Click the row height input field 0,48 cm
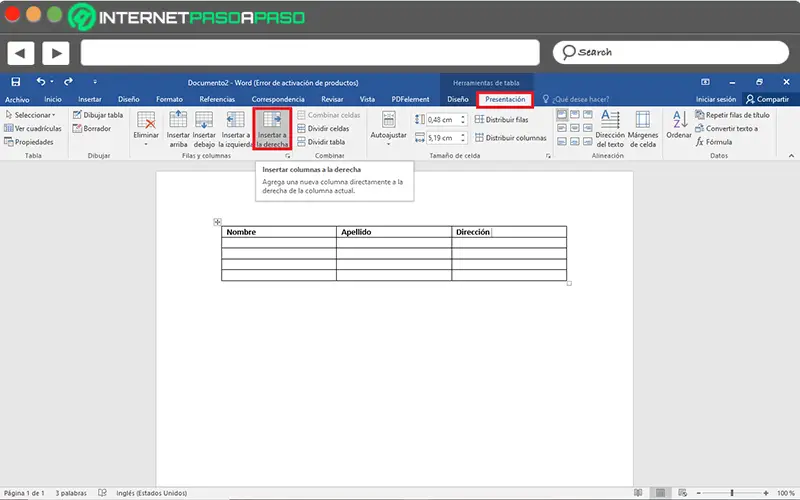800x500 pixels. (x=442, y=120)
